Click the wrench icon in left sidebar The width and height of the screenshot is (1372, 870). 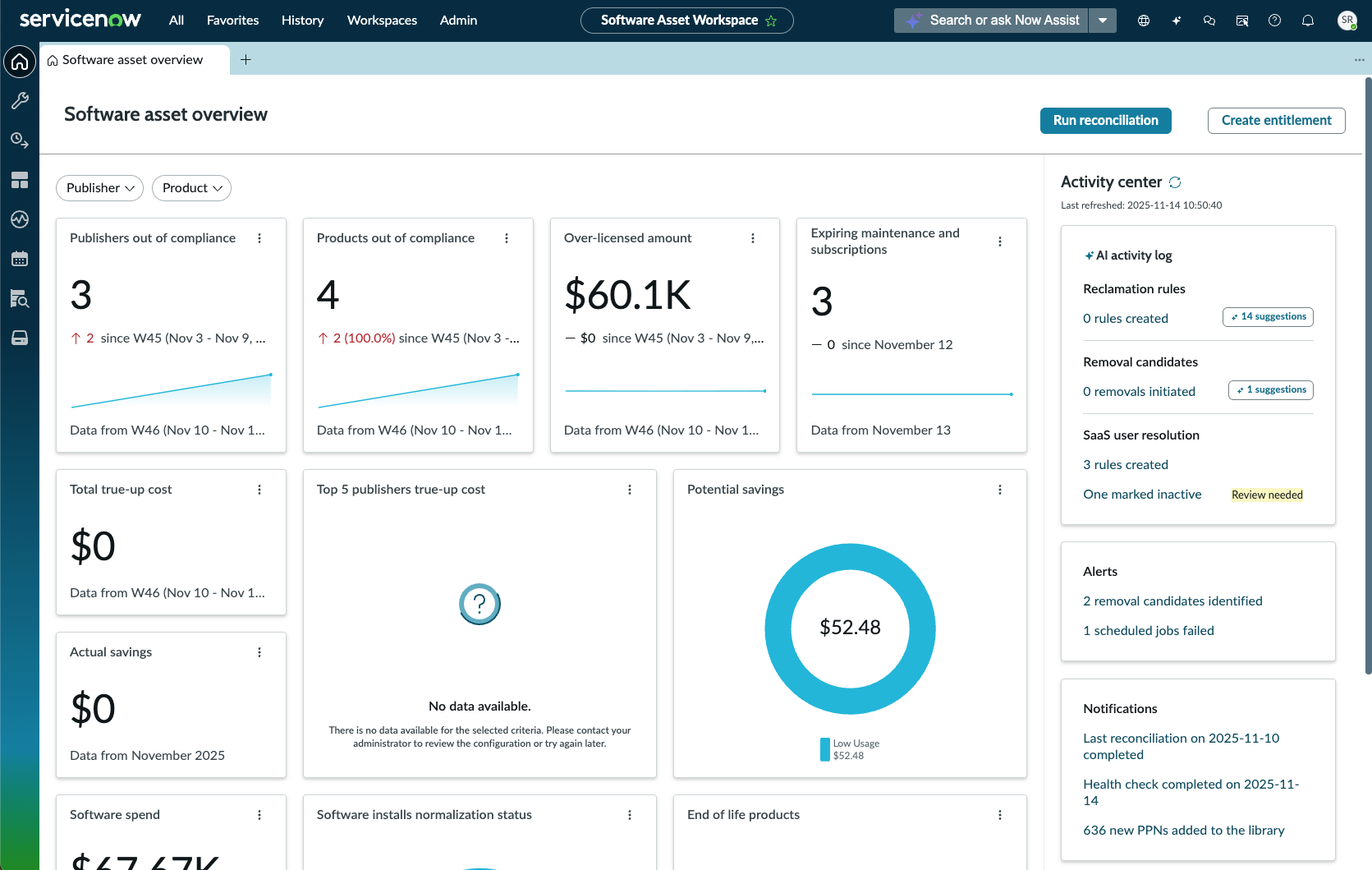(x=20, y=100)
